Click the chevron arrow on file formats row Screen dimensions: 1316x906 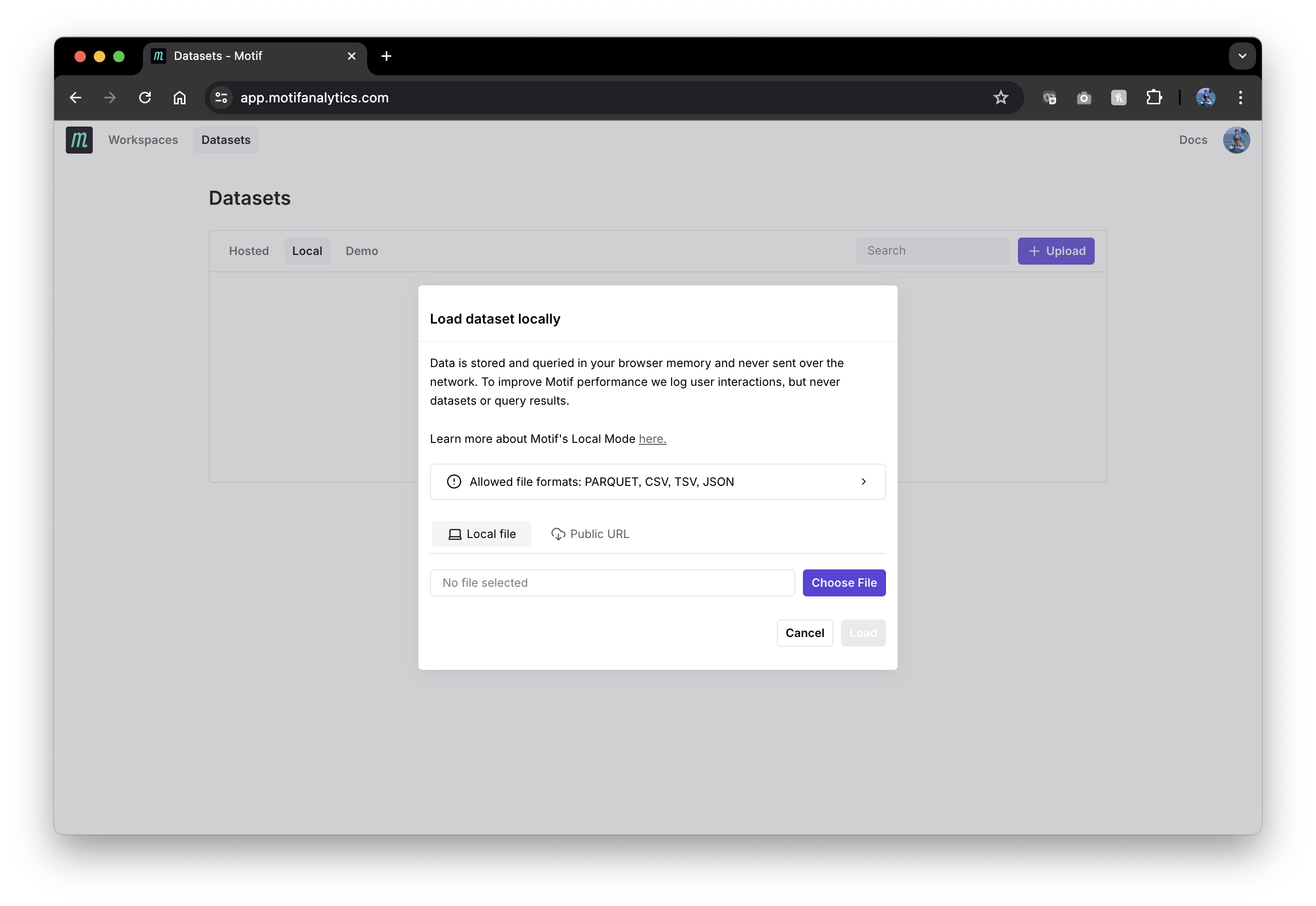point(863,481)
